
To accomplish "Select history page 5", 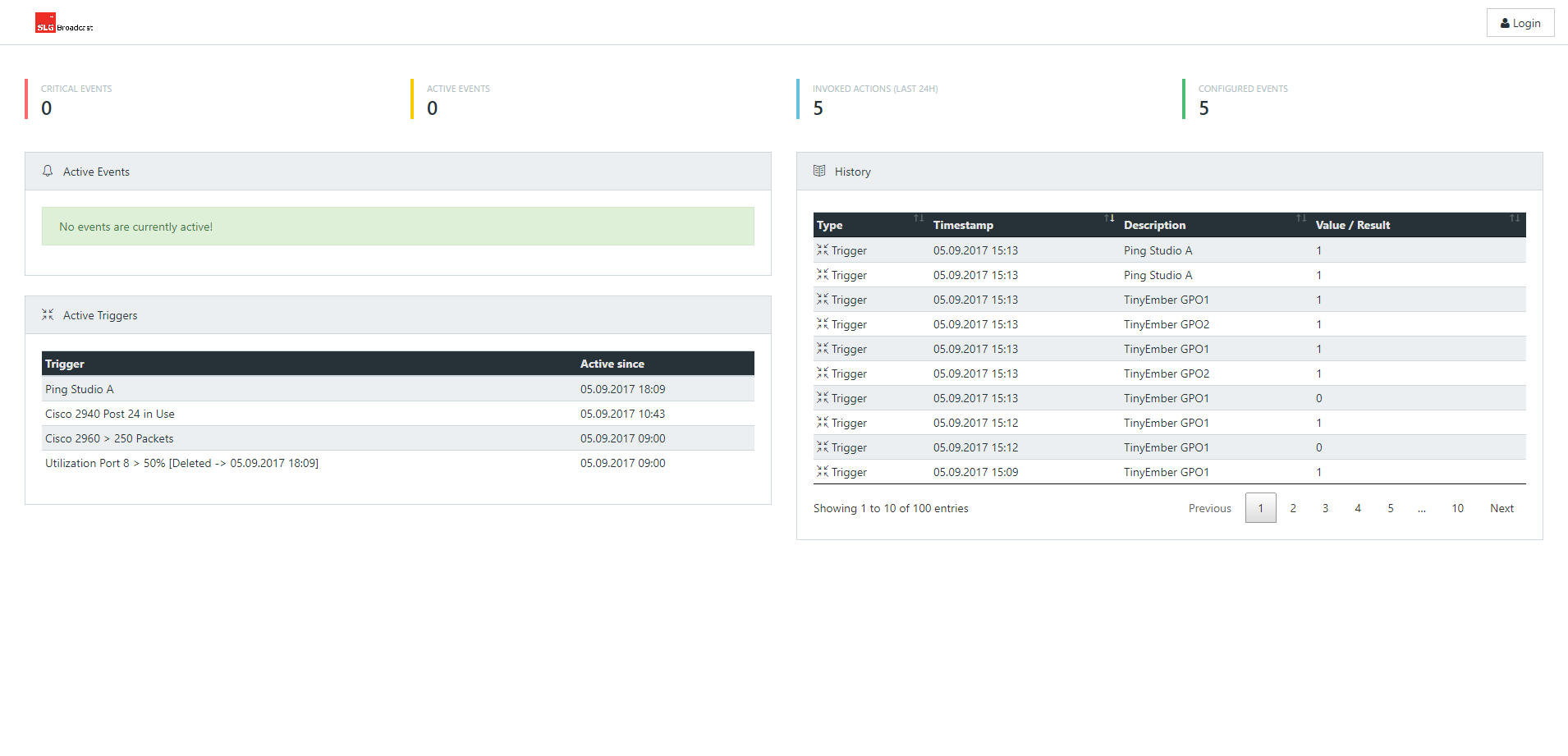I will pos(1391,508).
